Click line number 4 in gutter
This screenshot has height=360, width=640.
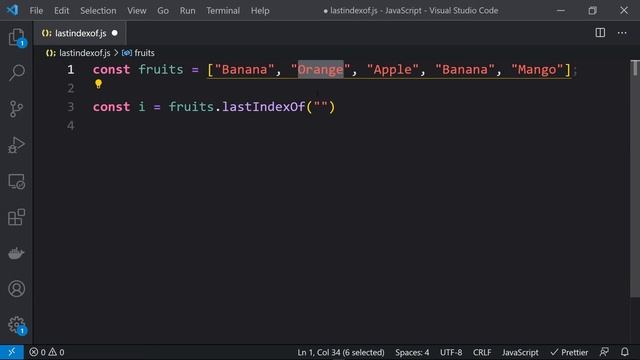(x=71, y=126)
